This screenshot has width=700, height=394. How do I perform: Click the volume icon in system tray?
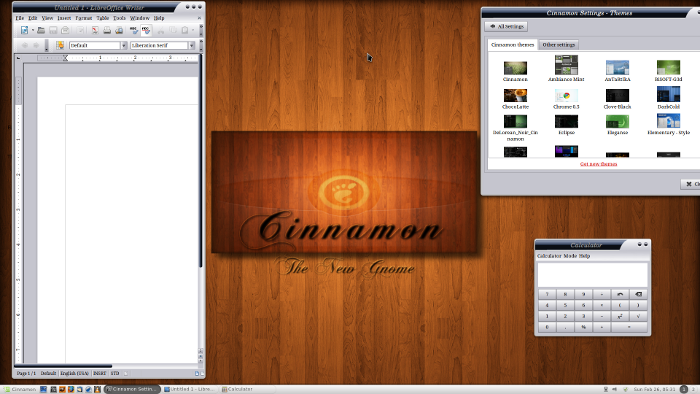614,389
